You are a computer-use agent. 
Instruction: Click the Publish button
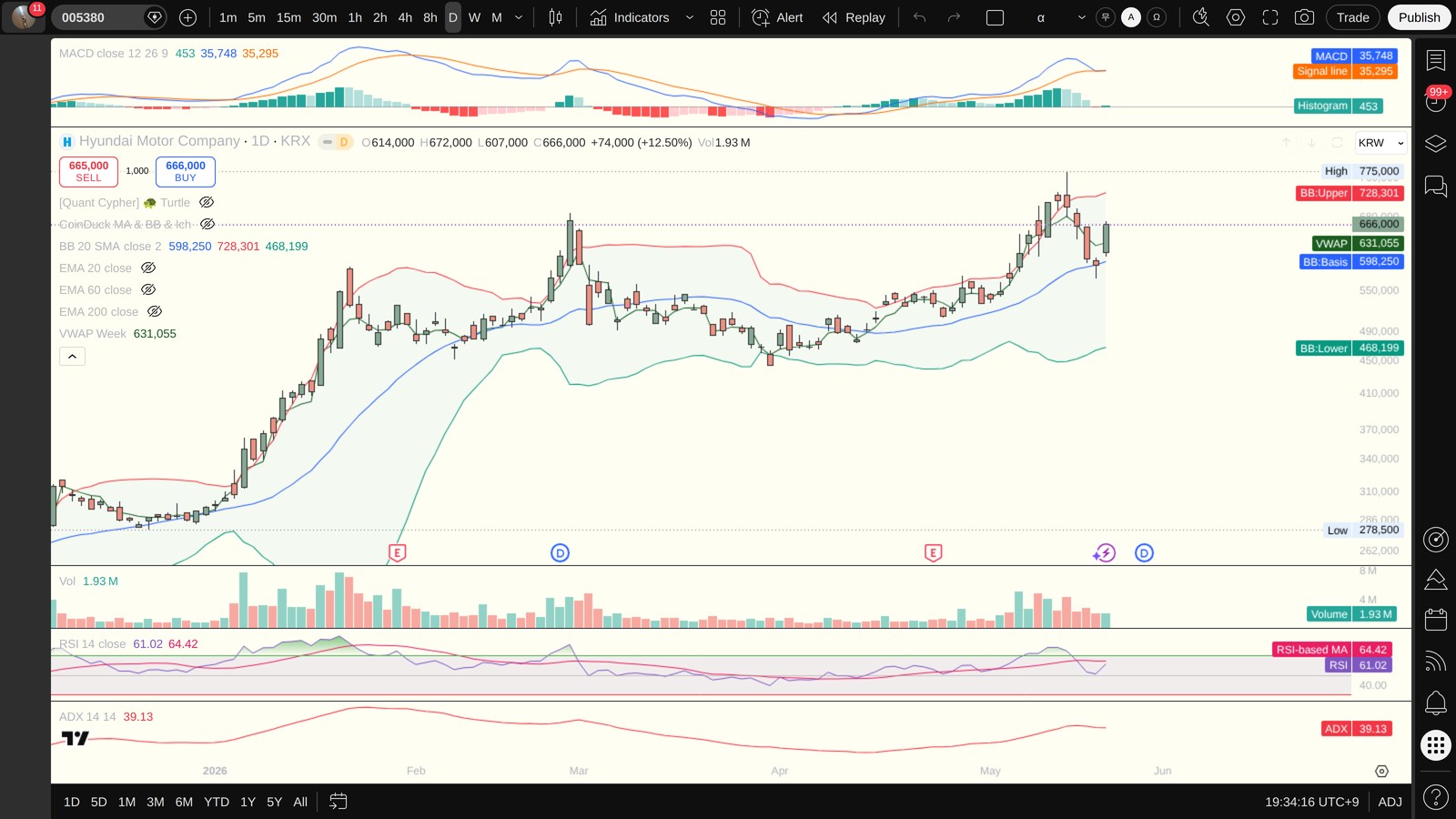tap(1419, 17)
